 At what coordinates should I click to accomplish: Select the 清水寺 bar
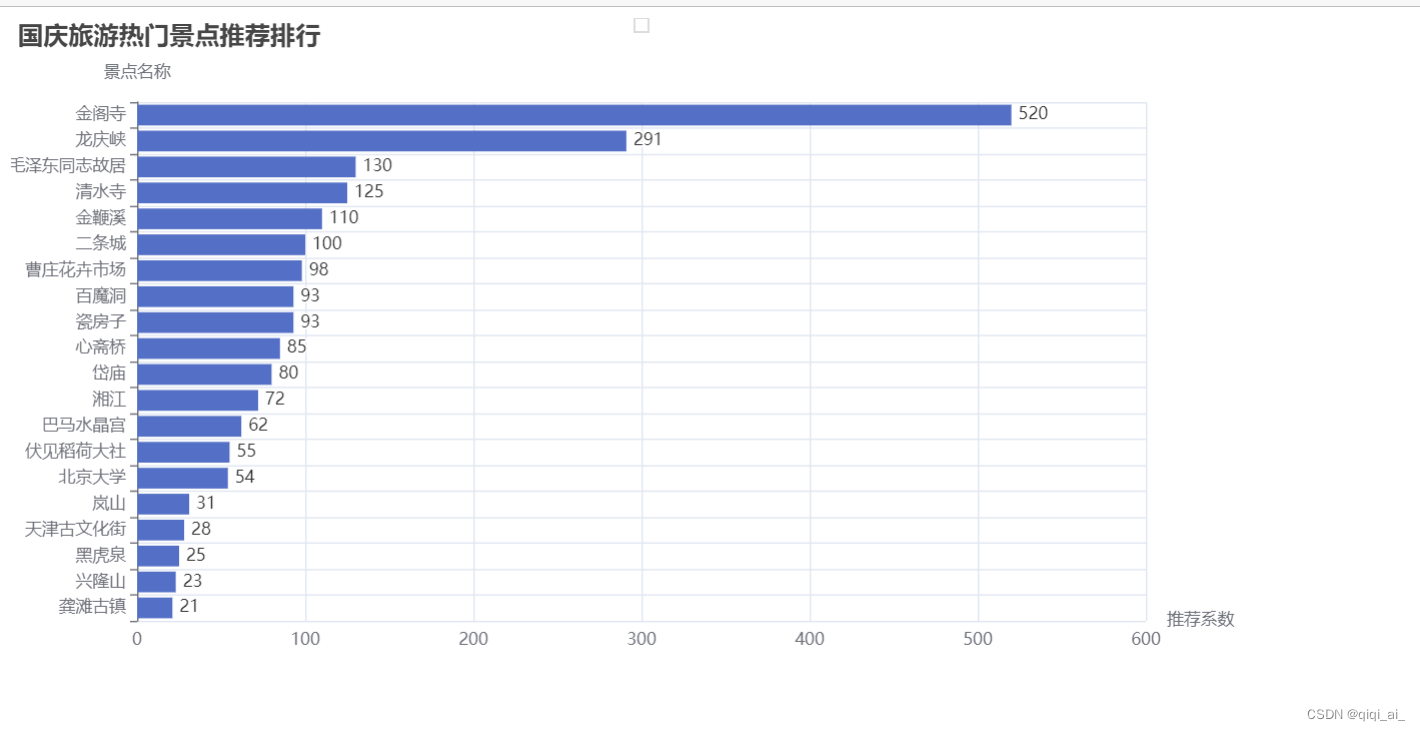click(x=242, y=192)
